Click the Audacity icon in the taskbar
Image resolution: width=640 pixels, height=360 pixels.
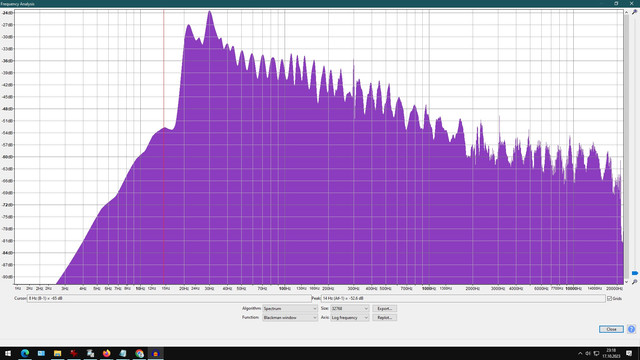click(x=156, y=353)
